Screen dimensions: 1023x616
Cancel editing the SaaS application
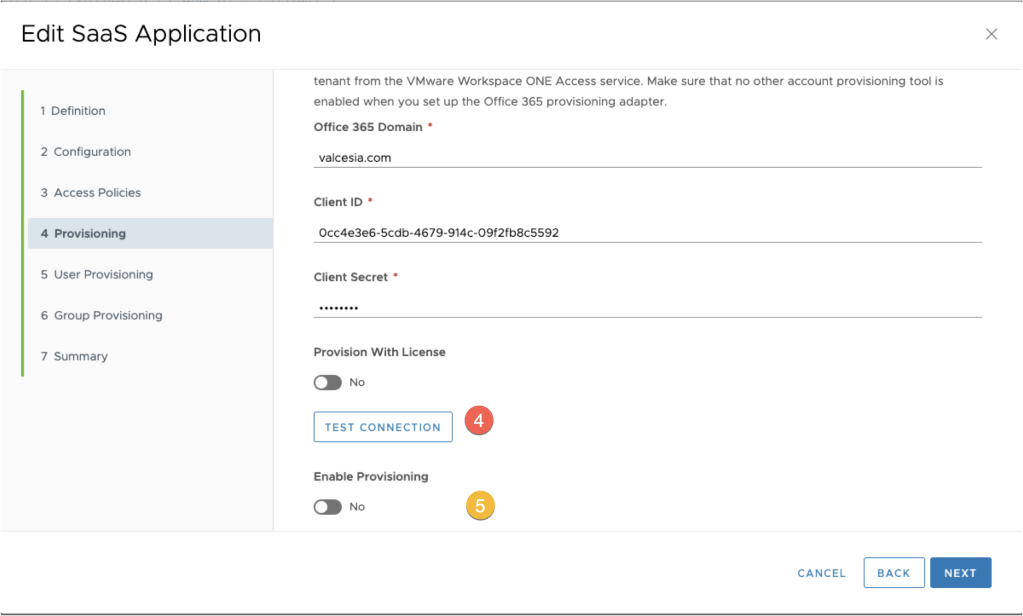click(x=821, y=573)
